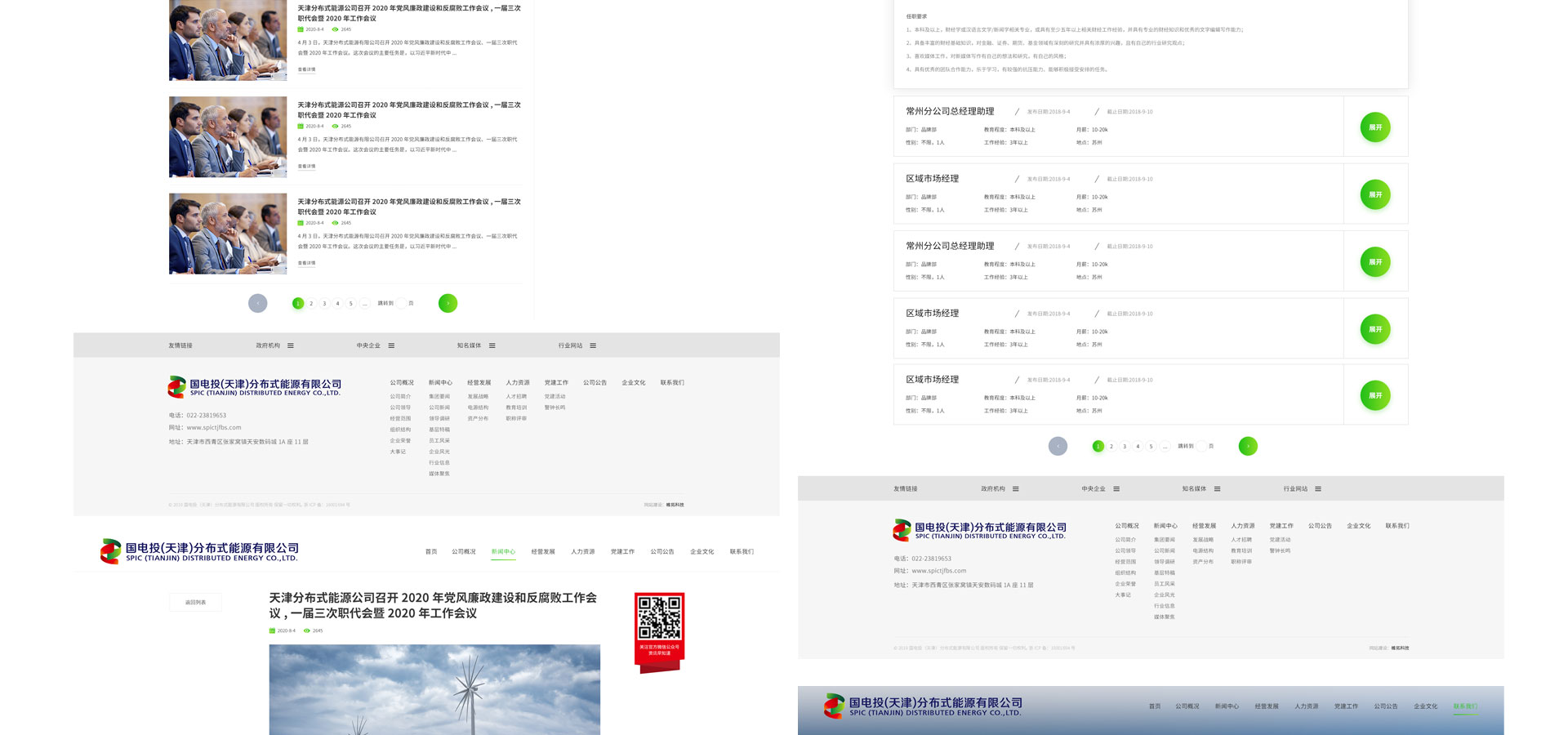
Task: Open 政府机构 menu icon in footer below news list
Action: click(291, 345)
